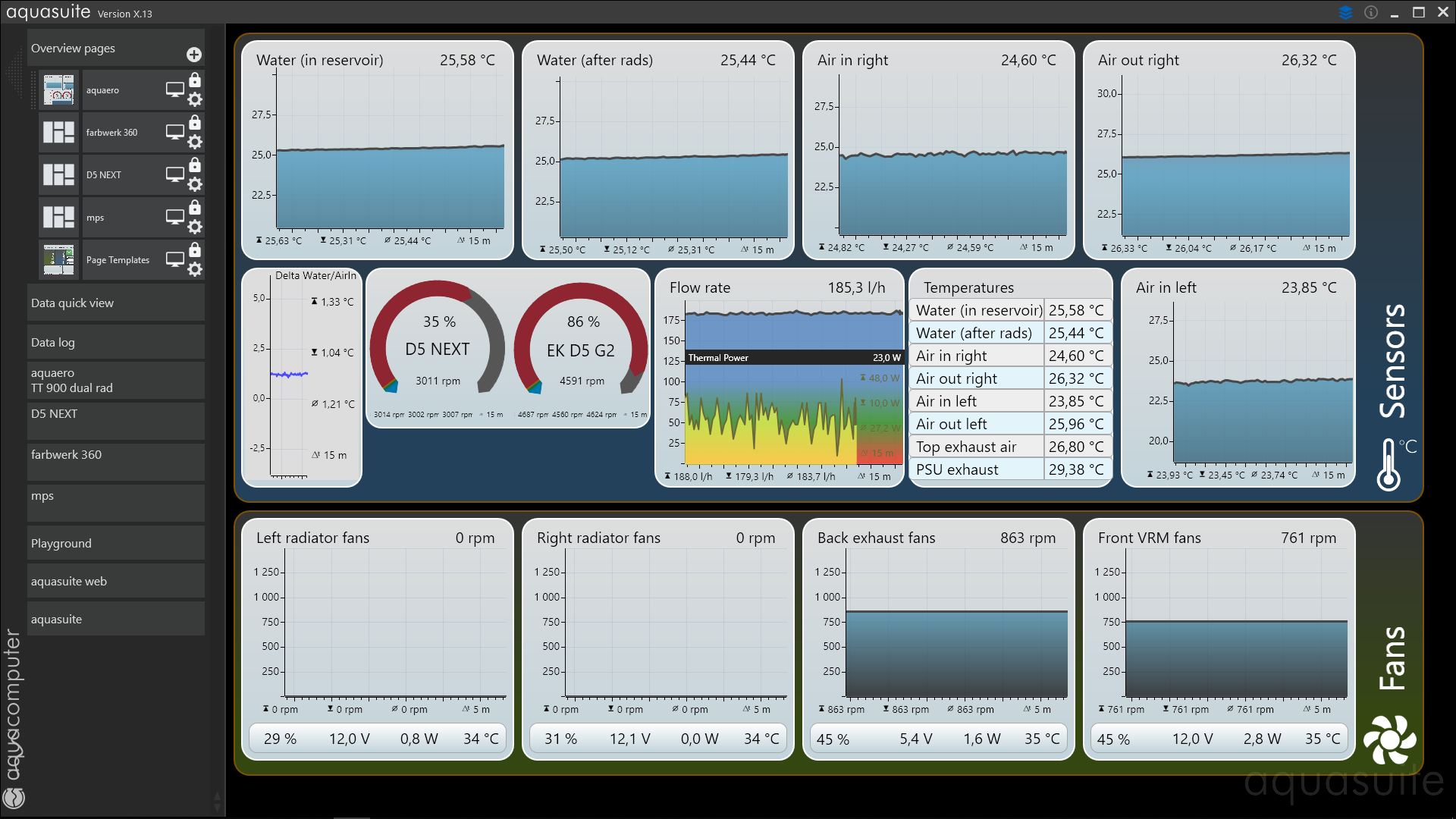This screenshot has height=819, width=1456.
Task: Expand the Data log section
Action: tap(115, 342)
